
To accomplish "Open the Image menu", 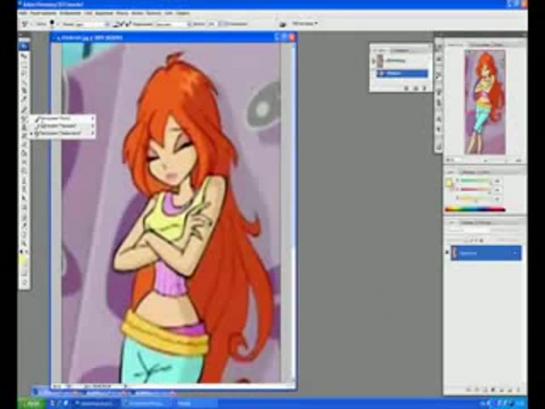I will point(70,13).
